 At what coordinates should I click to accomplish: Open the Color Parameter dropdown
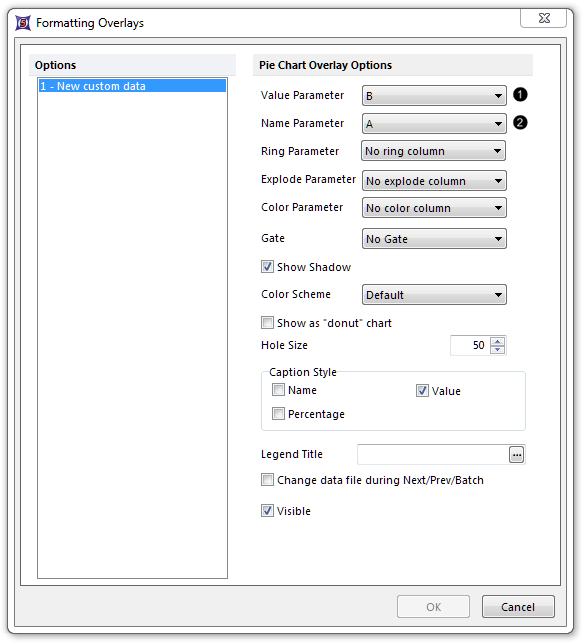434,208
